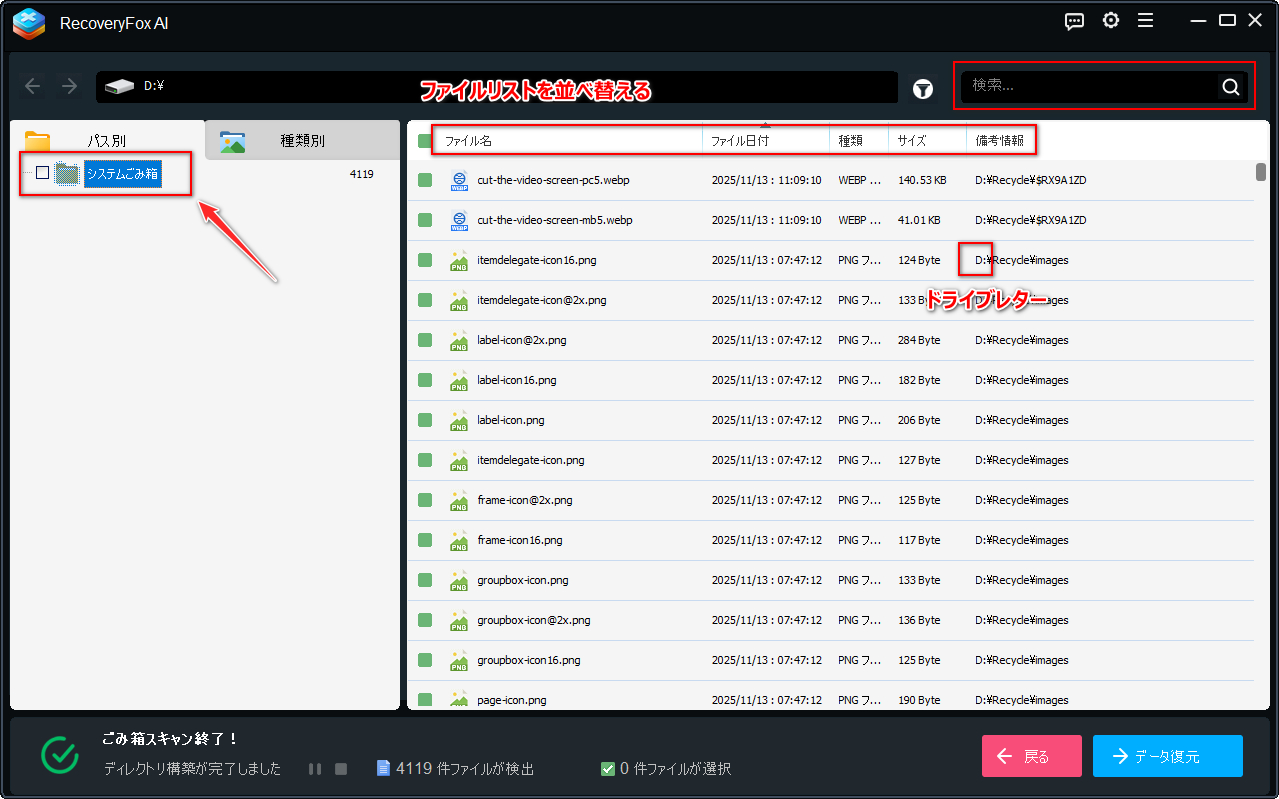Viewport: 1279px width, 799px height.
Task: Navigate forward using the right arrow
Action: point(69,86)
